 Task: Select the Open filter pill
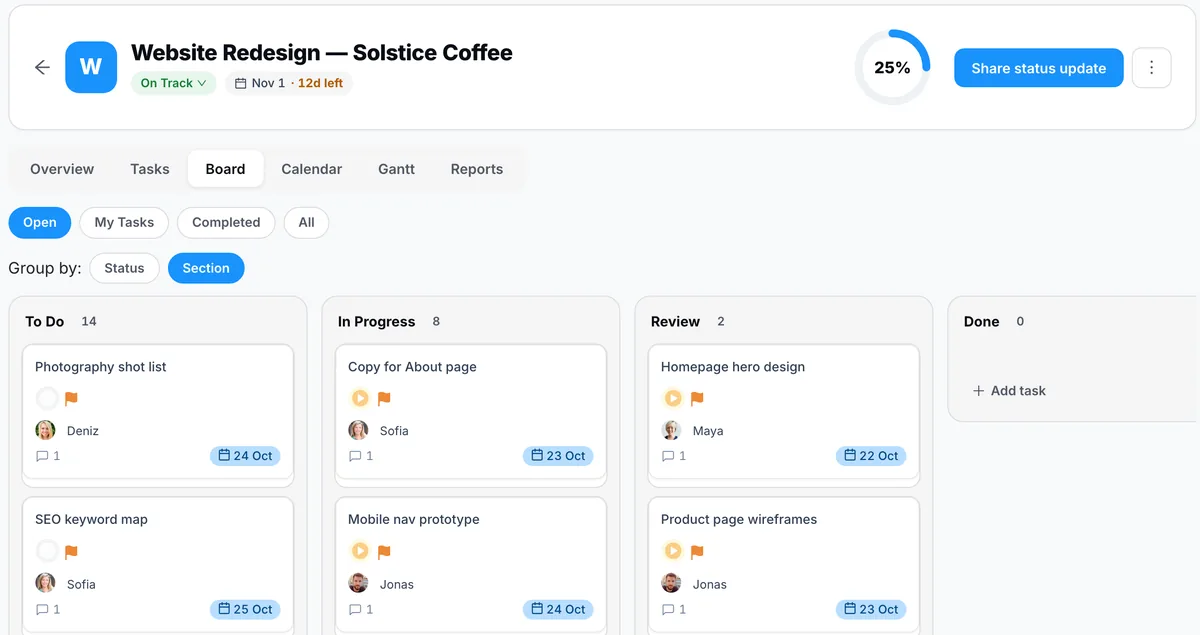click(x=40, y=222)
